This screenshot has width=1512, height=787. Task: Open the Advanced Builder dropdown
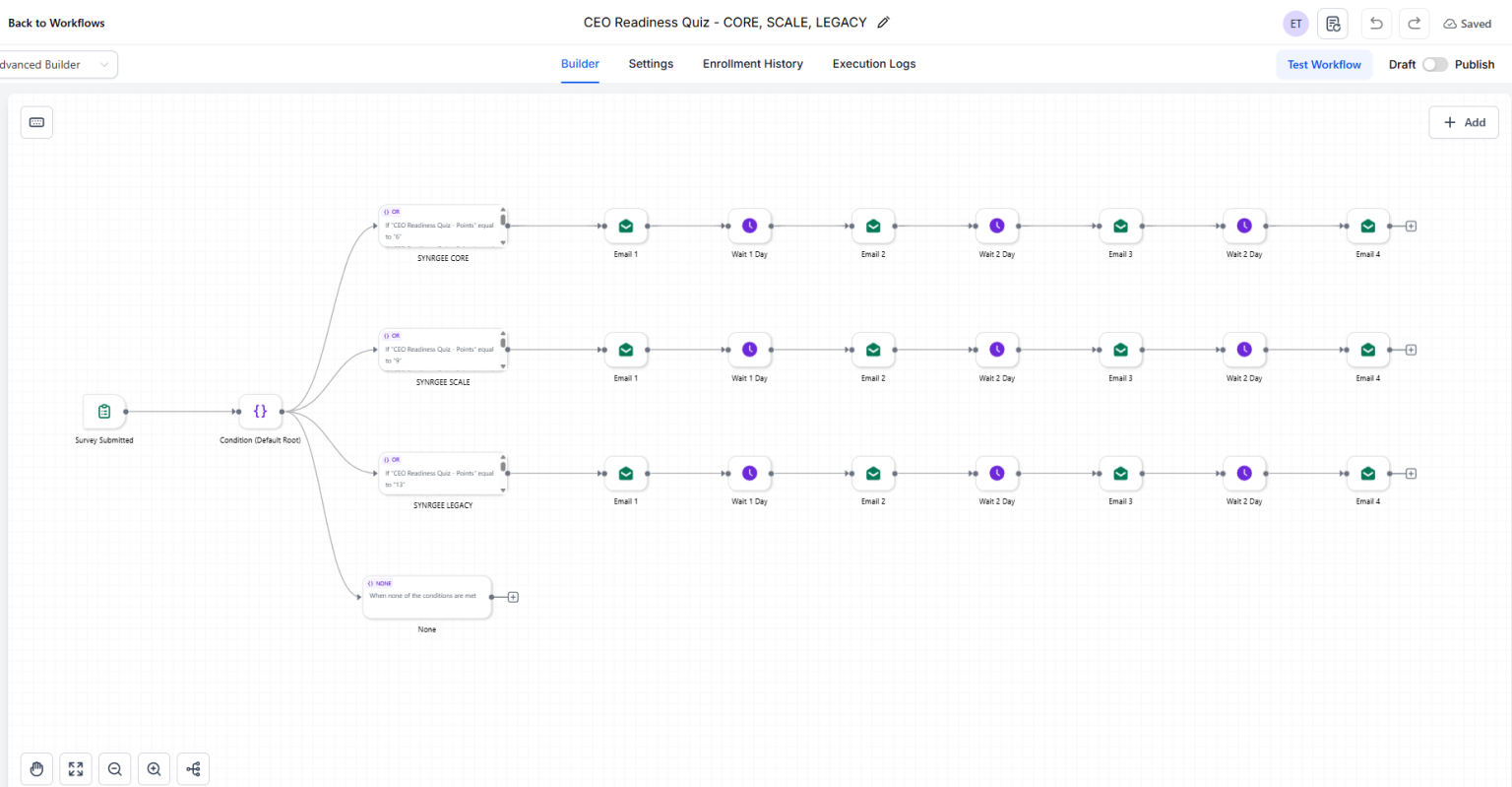(57, 65)
